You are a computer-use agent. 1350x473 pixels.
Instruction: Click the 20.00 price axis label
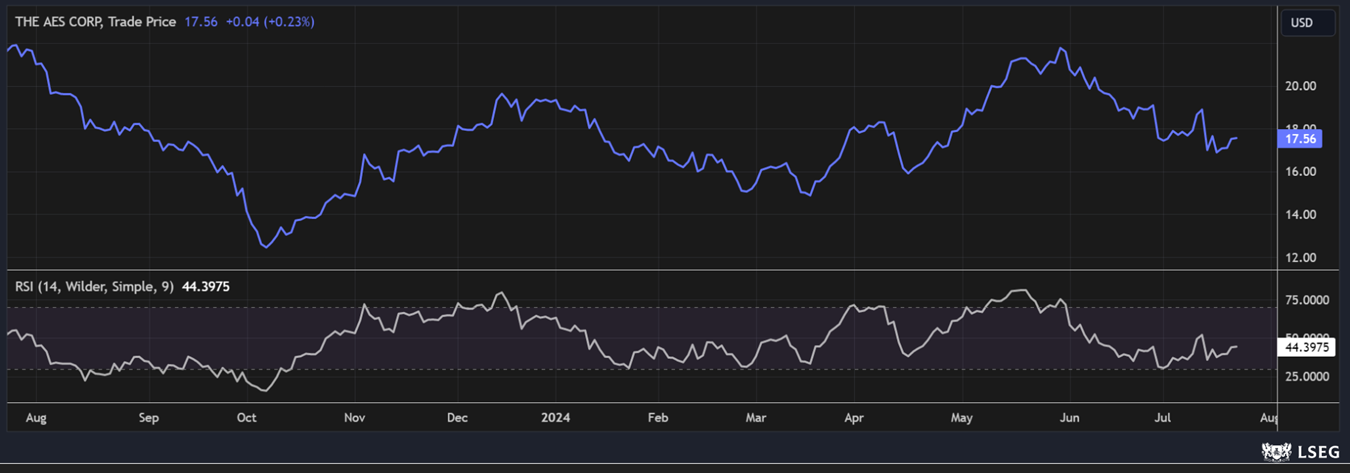click(1301, 86)
